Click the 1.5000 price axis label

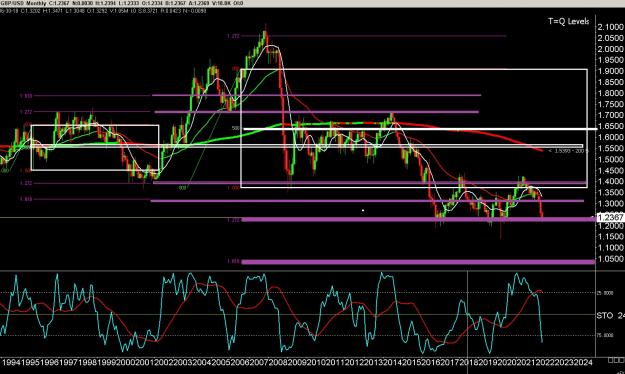[611, 159]
